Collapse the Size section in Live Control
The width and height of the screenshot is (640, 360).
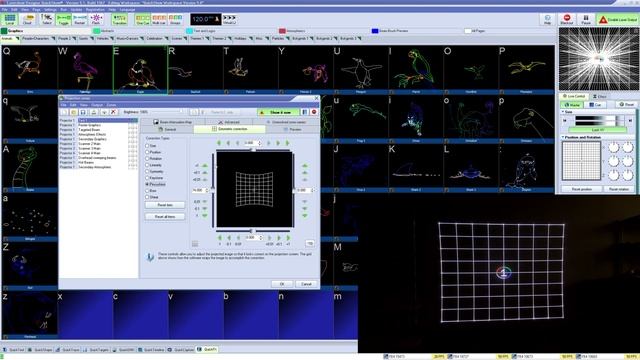[x=563, y=112]
